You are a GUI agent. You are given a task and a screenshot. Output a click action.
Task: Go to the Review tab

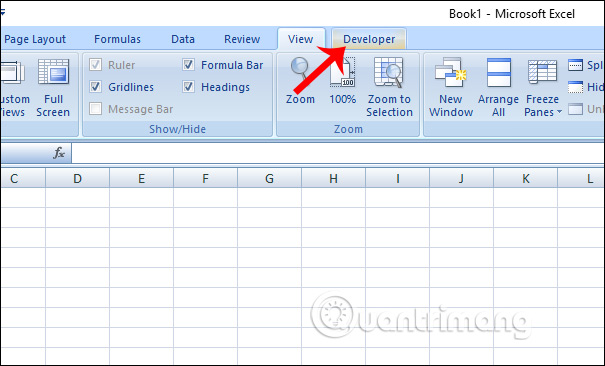coord(242,39)
